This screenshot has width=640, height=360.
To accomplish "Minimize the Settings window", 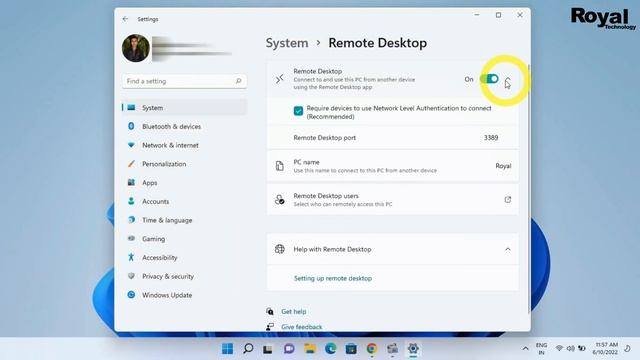I will coord(477,15).
